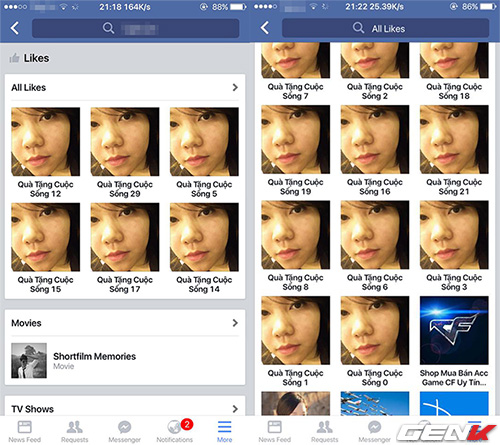The height and width of the screenshot is (445, 500).
Task: Tap the Quà Tặng Cuộc Sống 2 label
Action: click(375, 91)
